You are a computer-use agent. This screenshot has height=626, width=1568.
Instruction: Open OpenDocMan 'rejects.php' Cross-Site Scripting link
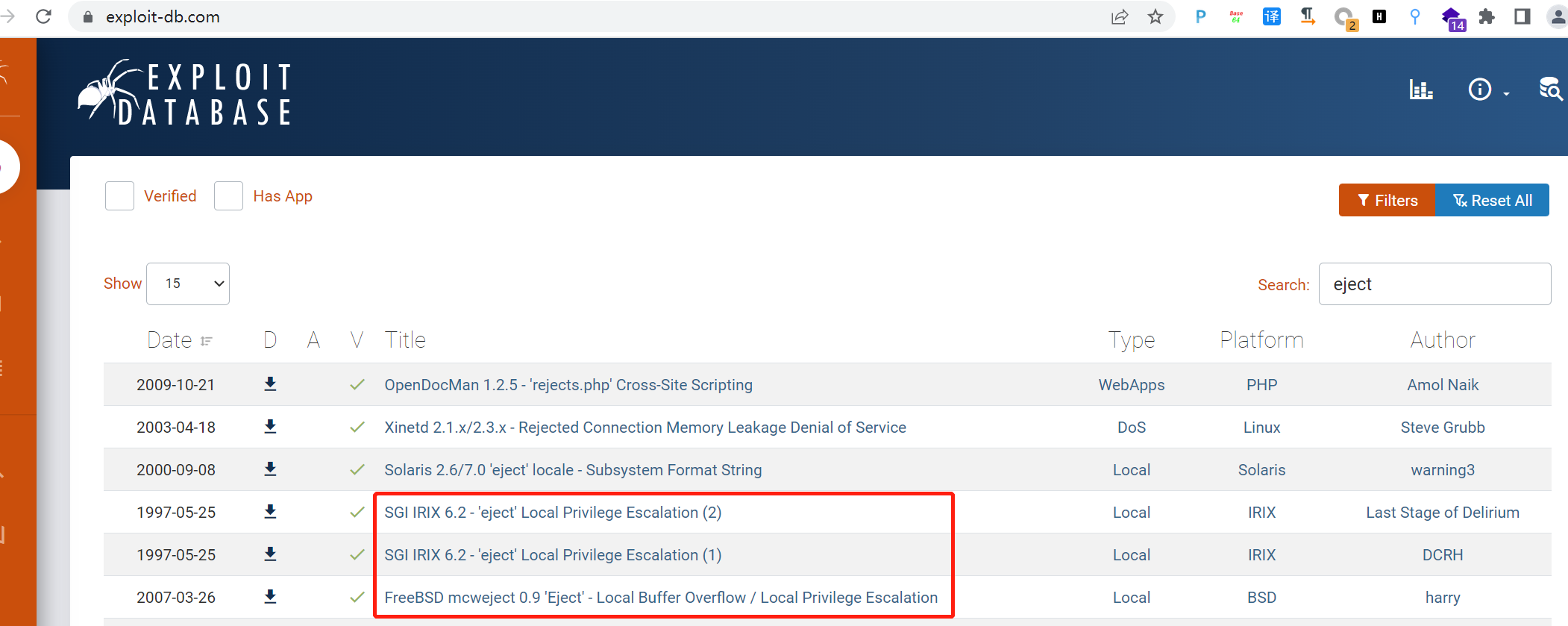point(568,385)
